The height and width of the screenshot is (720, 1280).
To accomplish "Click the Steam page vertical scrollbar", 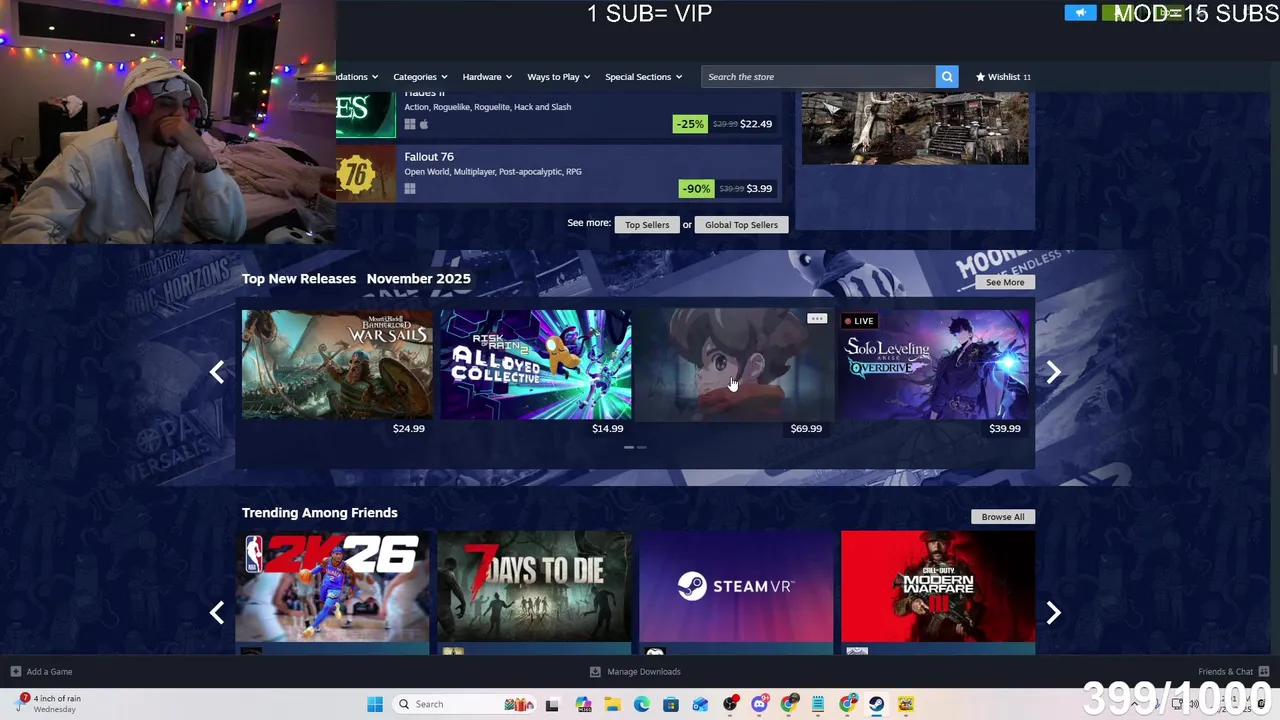I will [x=1275, y=360].
